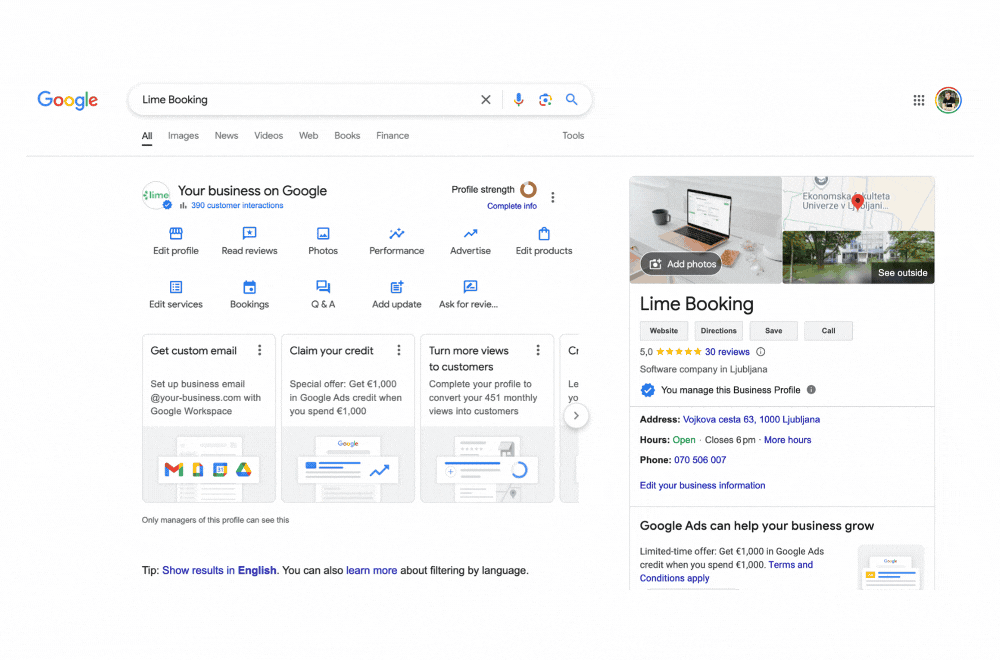The image size is (1000, 660).
Task: Open Edit profile storefront icon
Action: pos(176,233)
